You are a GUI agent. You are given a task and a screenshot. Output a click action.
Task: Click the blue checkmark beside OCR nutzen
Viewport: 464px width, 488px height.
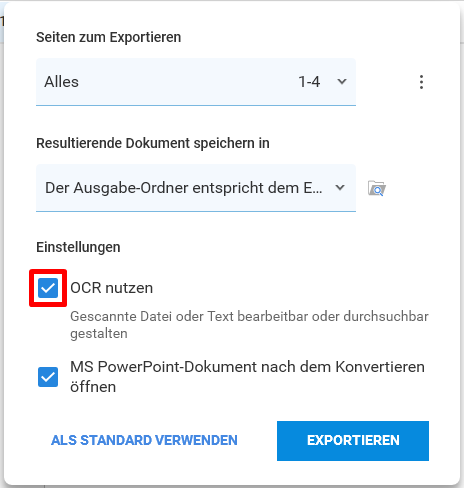[48, 288]
